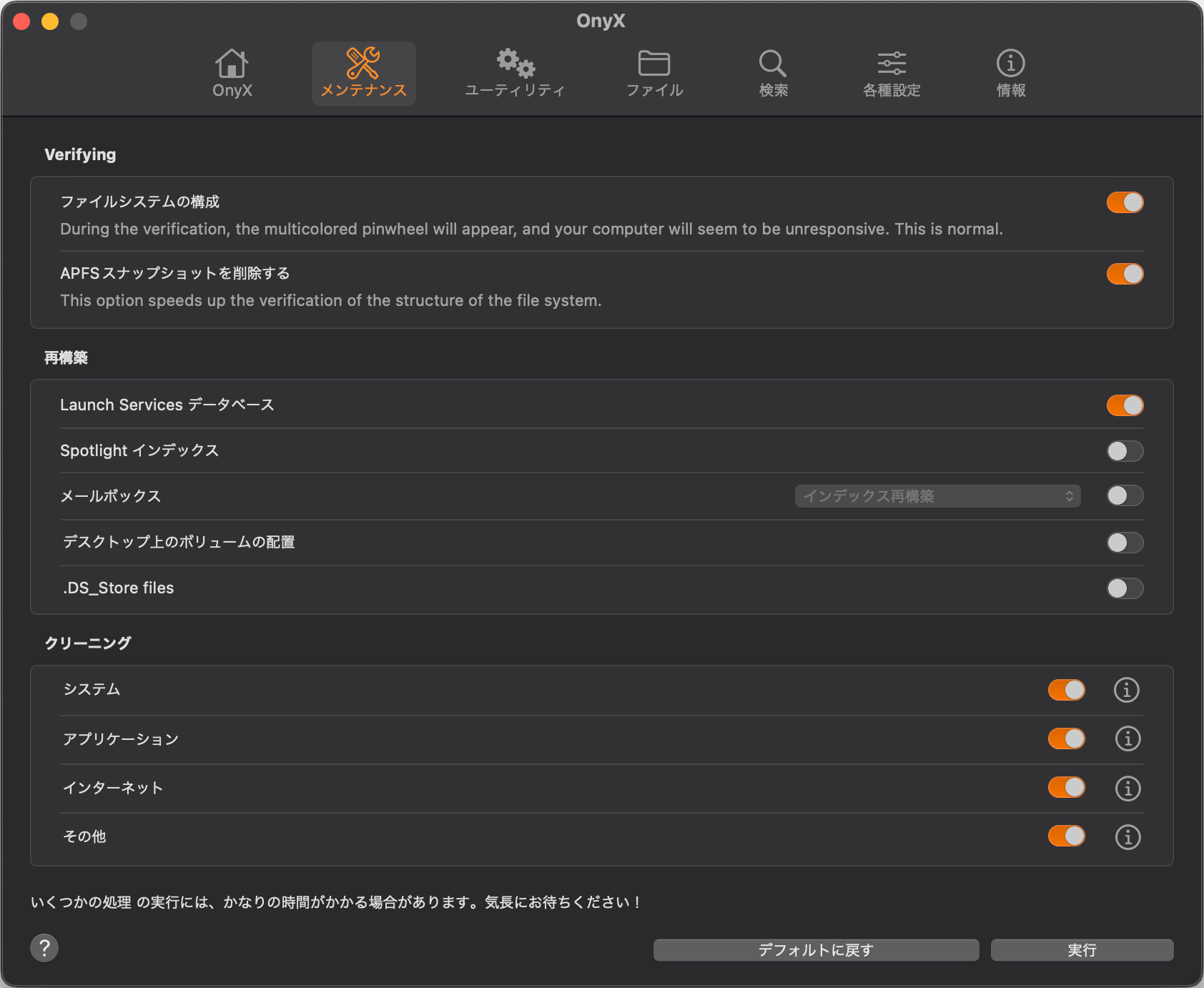Open the help question mark button
This screenshot has height=988, width=1204.
[x=44, y=948]
